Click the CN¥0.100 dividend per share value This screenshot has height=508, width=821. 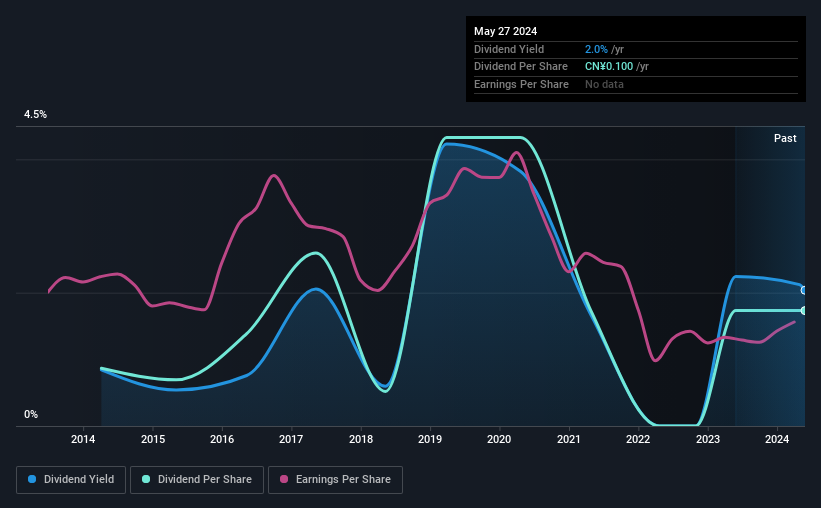click(x=609, y=67)
